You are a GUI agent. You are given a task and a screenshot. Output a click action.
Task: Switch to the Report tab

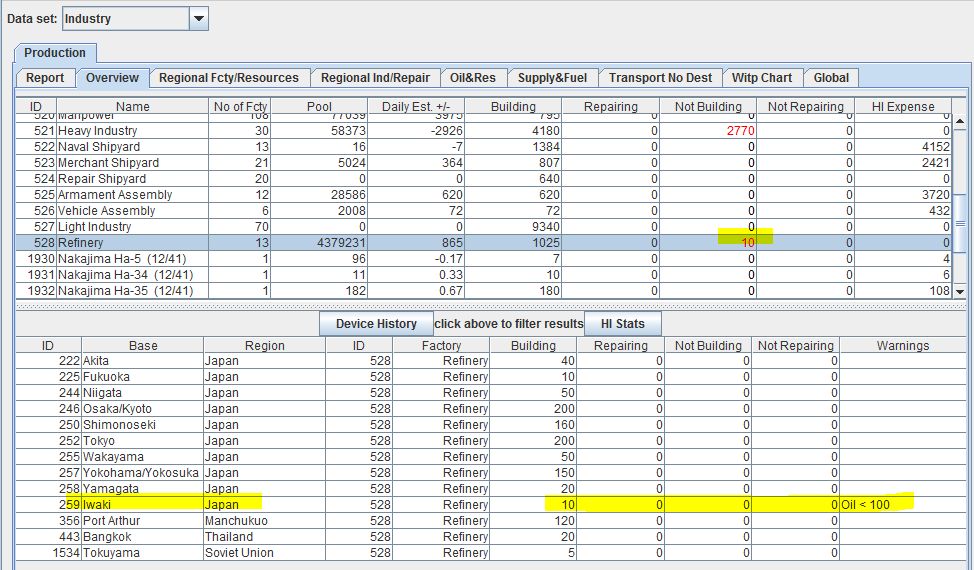tap(45, 78)
